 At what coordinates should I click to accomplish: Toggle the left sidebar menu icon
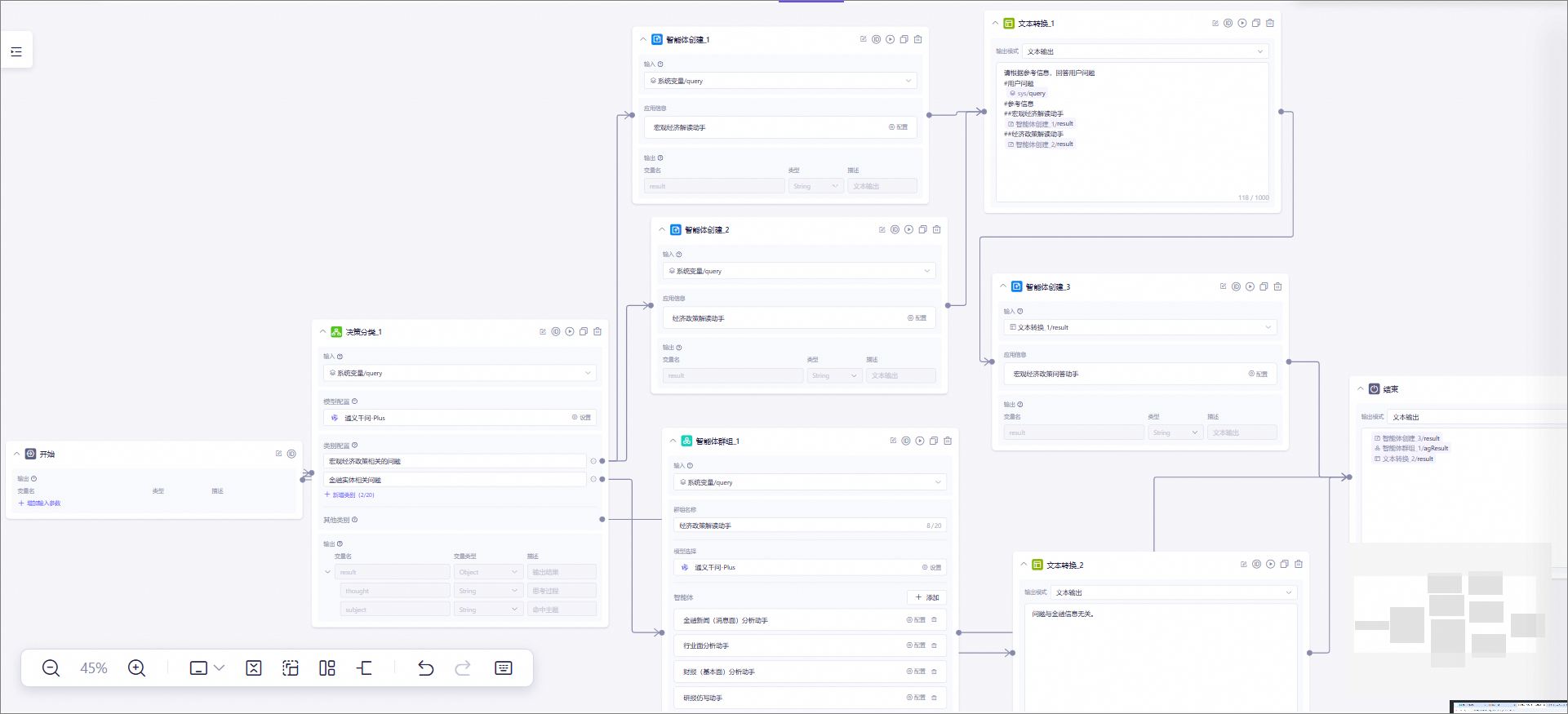coord(16,51)
